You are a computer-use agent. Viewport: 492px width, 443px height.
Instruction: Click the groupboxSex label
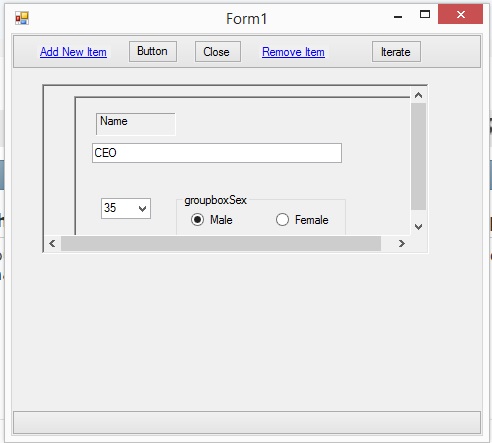(215, 200)
